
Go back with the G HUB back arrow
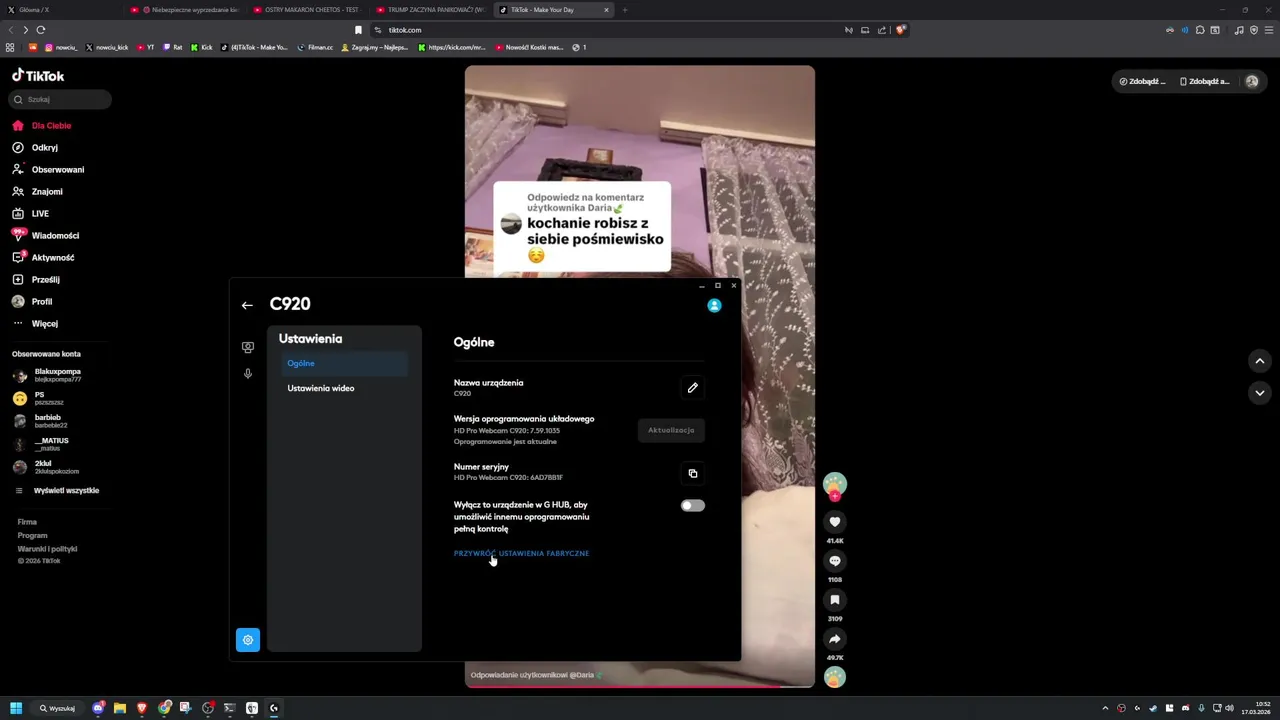click(247, 305)
